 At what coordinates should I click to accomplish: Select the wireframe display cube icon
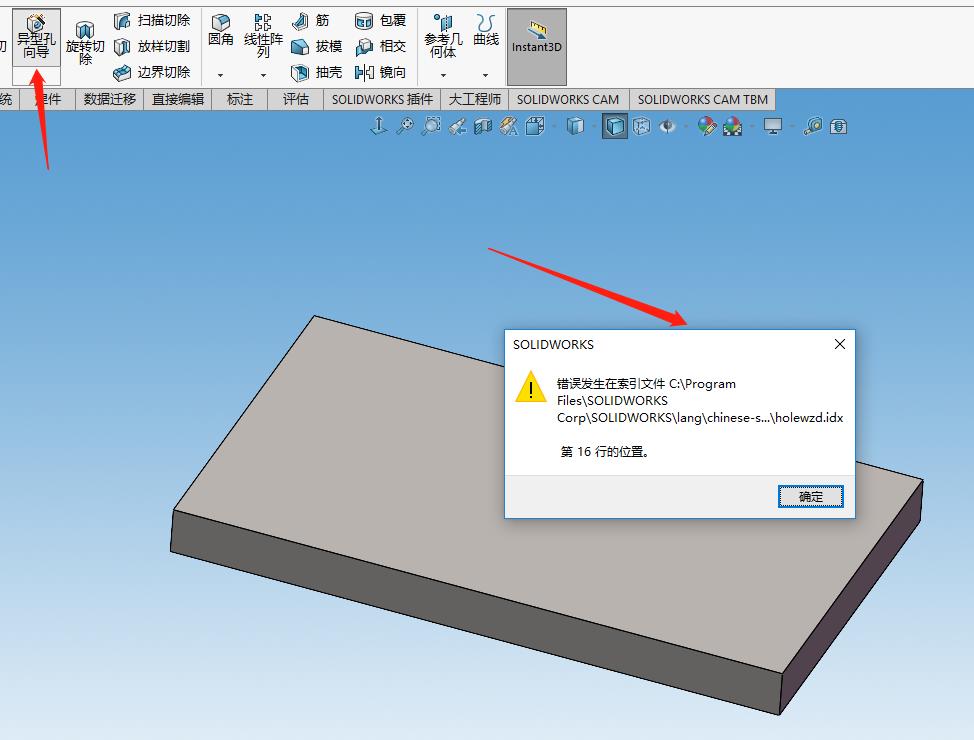(642, 127)
